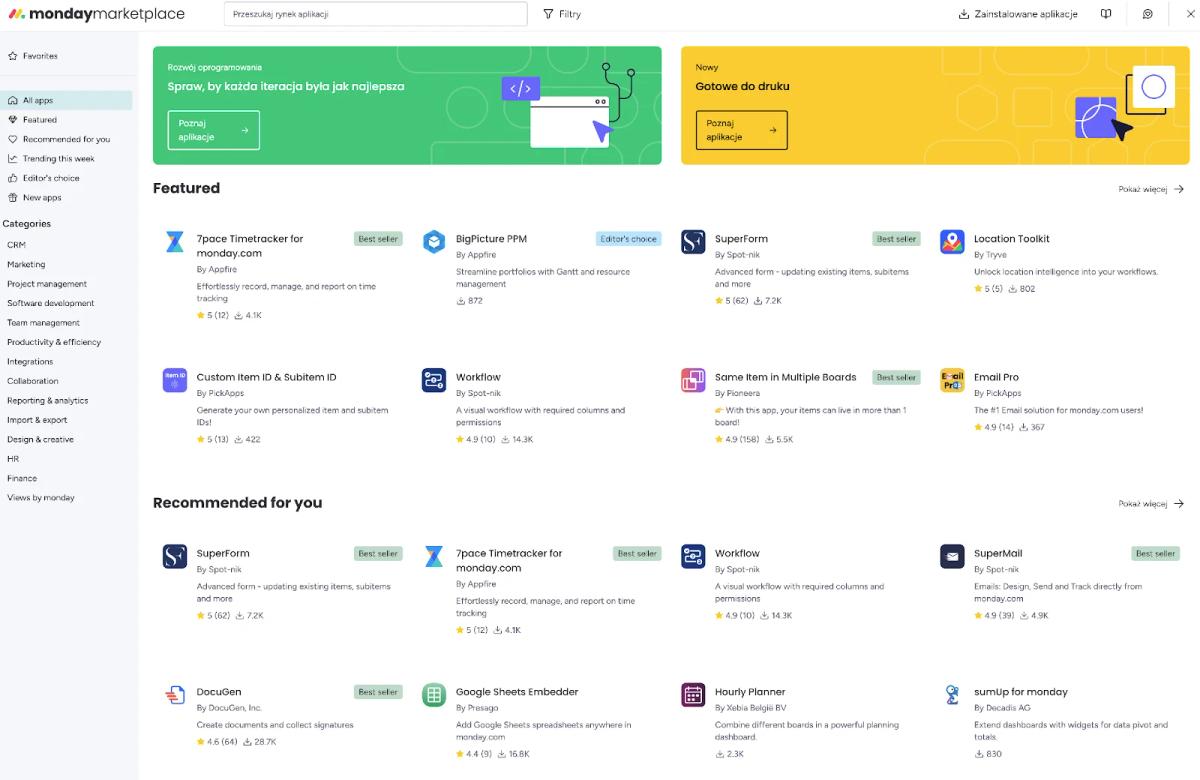Open the SuperMail app icon
This screenshot has width=1200, height=780.
pos(952,556)
